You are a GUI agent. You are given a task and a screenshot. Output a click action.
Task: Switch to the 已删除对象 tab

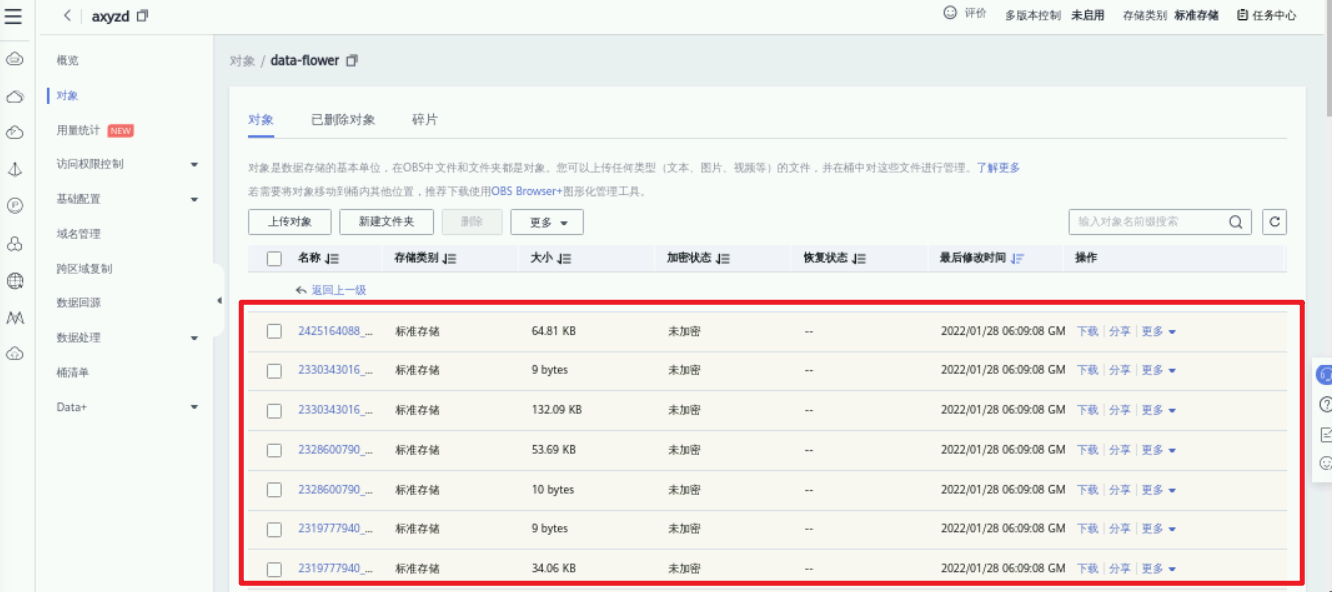(x=343, y=120)
